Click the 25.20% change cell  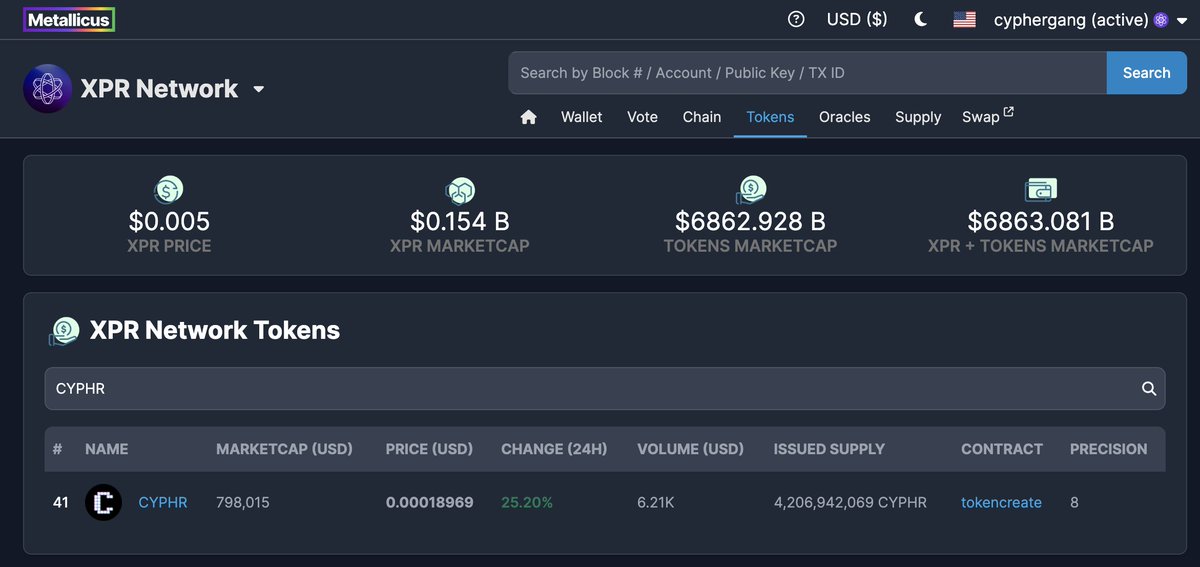coord(527,502)
